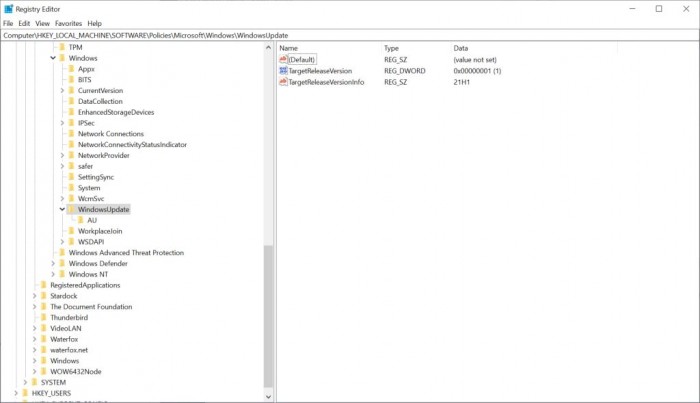Viewport: 700px width, 403px height.
Task: Open the Favorites menu
Action: pos(68,23)
